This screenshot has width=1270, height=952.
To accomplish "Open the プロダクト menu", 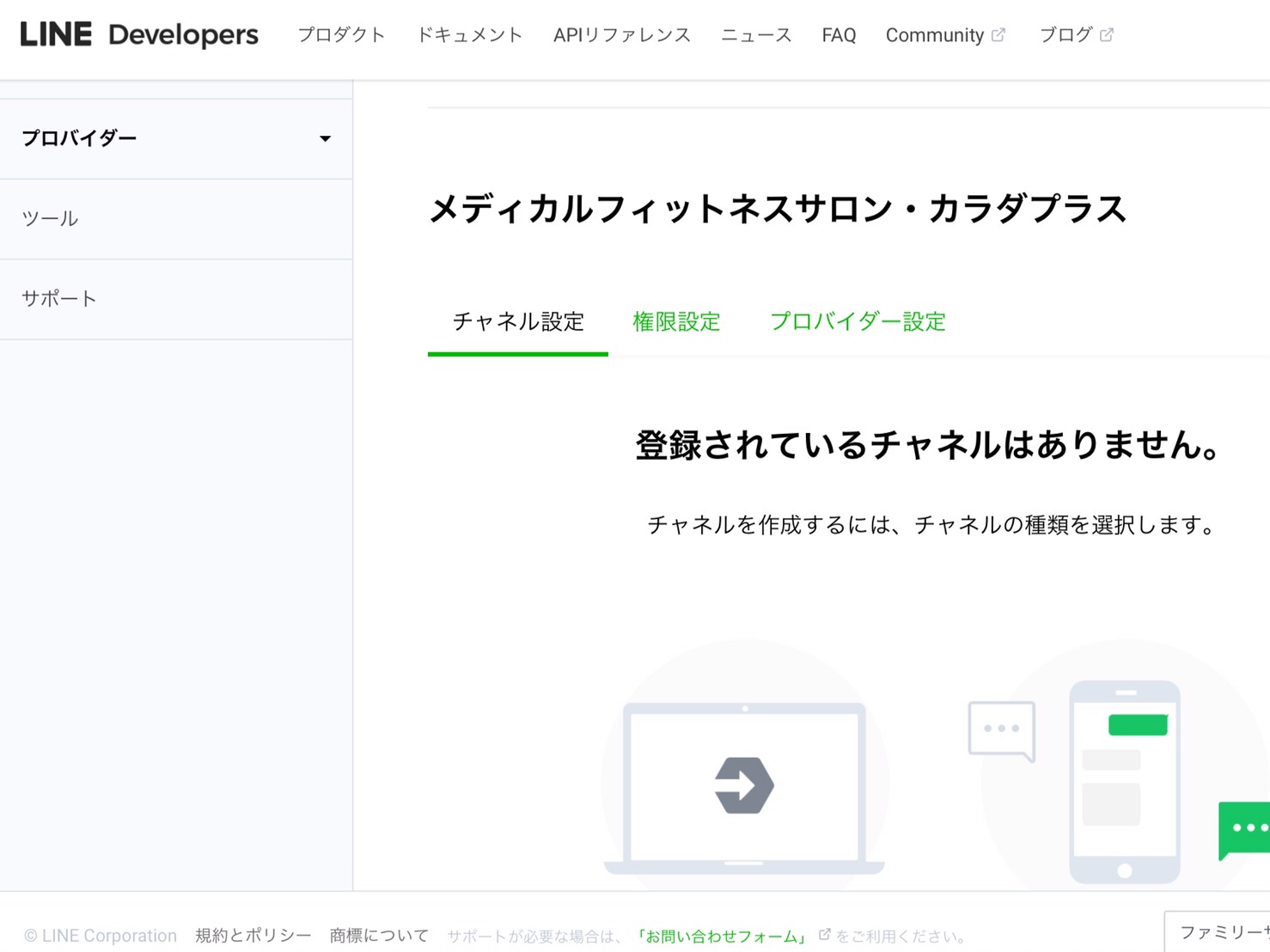I will [341, 35].
